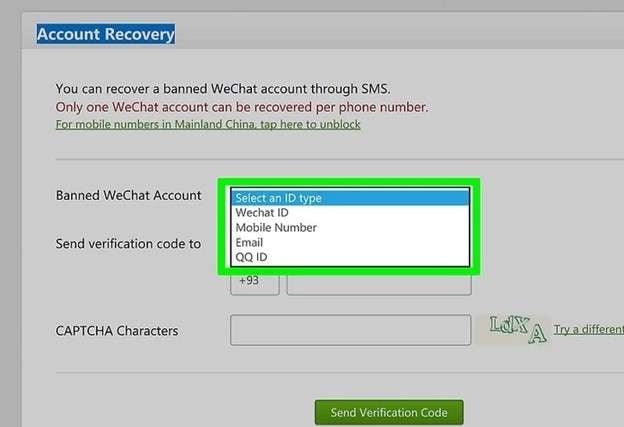
Task: Follow the Mainland China tap here to unblock link
Action: tap(208, 125)
